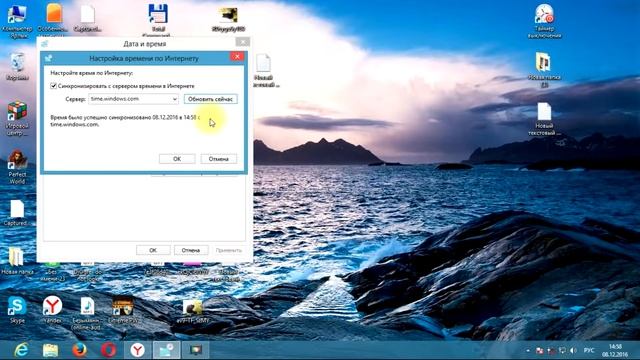
Task: Open the Новая папка folder on the left
Action: [x=16, y=257]
